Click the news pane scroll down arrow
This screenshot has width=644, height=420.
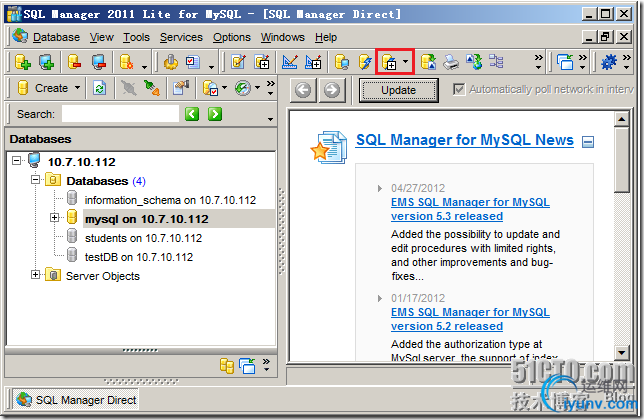tap(621, 352)
